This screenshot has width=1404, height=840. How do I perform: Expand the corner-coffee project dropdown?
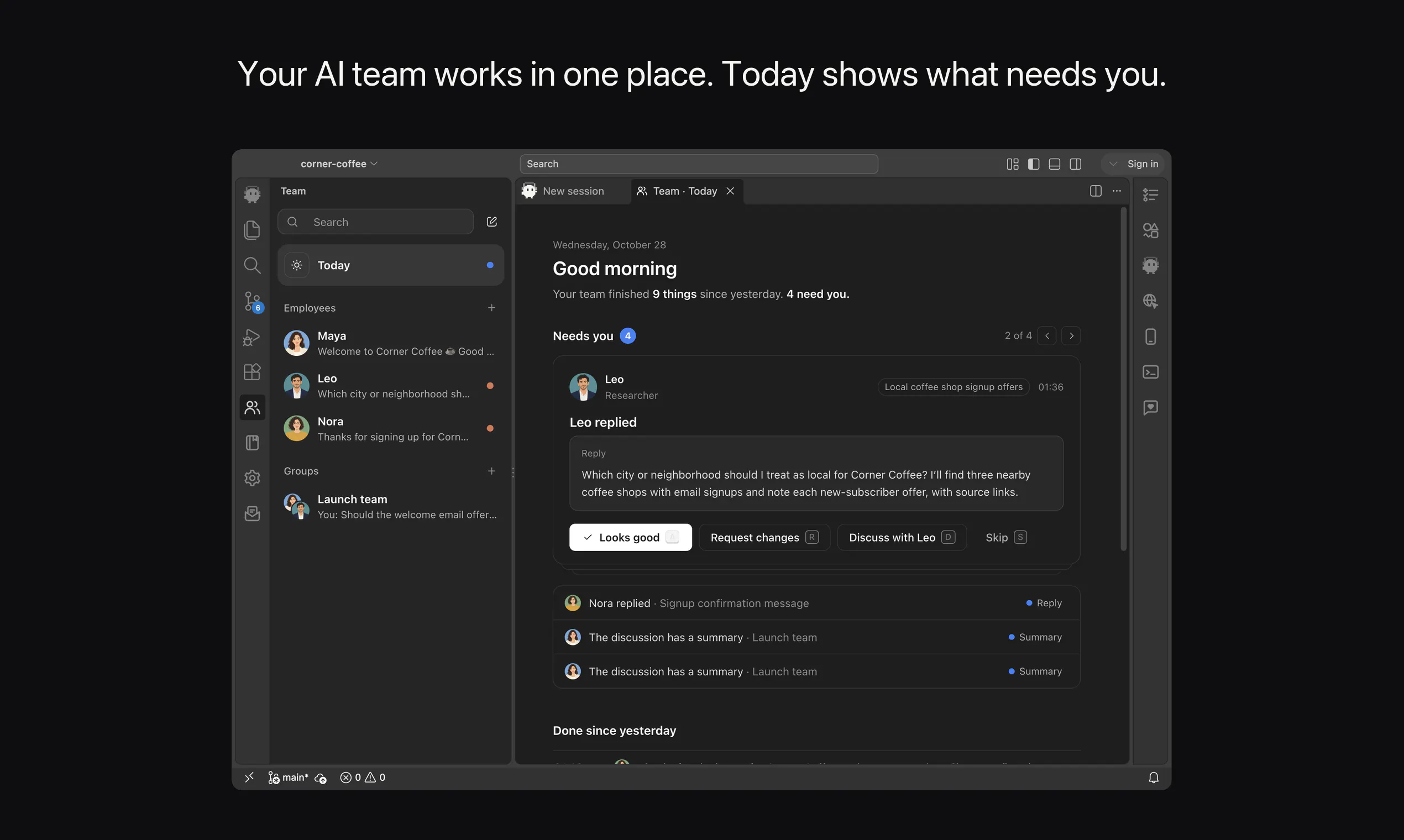click(338, 164)
